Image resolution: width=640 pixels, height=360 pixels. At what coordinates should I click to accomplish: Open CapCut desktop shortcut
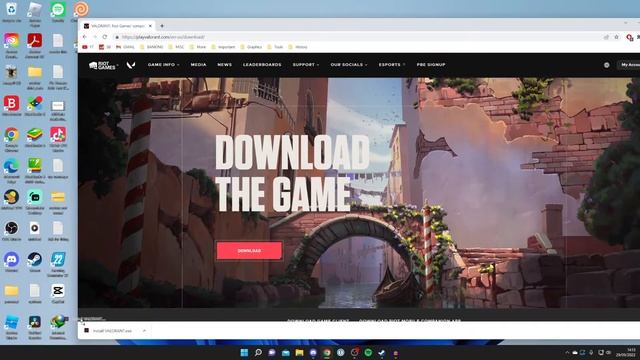(x=58, y=294)
